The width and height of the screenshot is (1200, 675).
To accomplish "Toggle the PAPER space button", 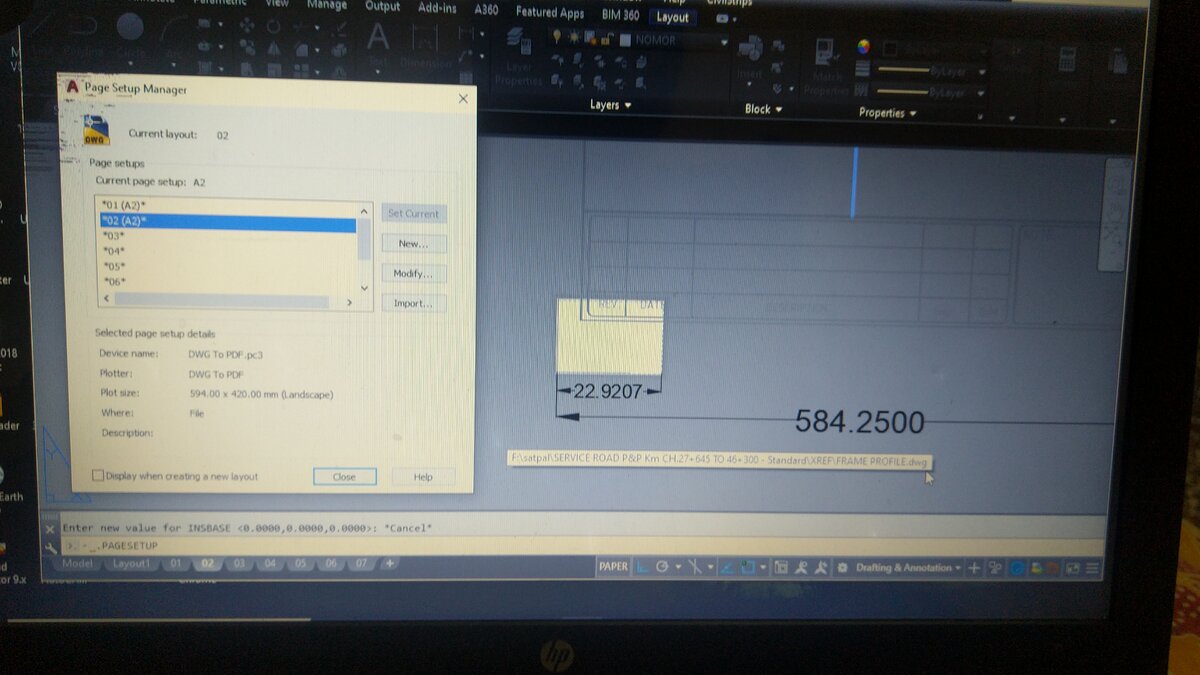I will pyautogui.click(x=613, y=567).
